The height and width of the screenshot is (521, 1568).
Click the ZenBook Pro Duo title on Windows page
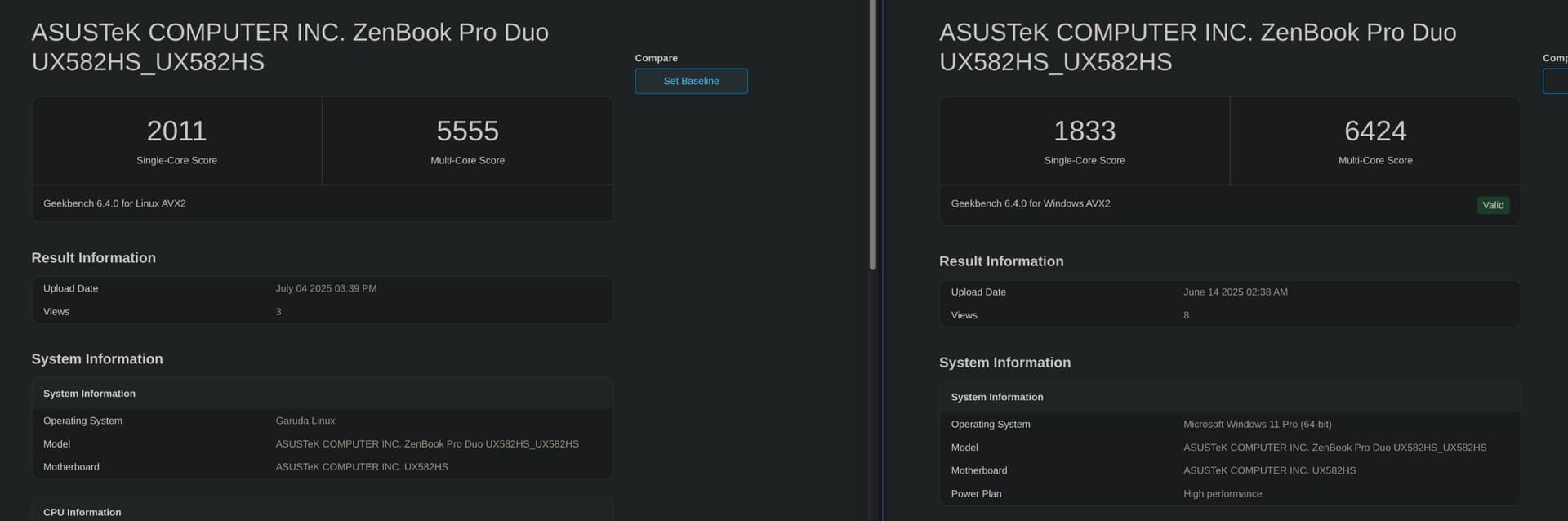(x=1198, y=47)
